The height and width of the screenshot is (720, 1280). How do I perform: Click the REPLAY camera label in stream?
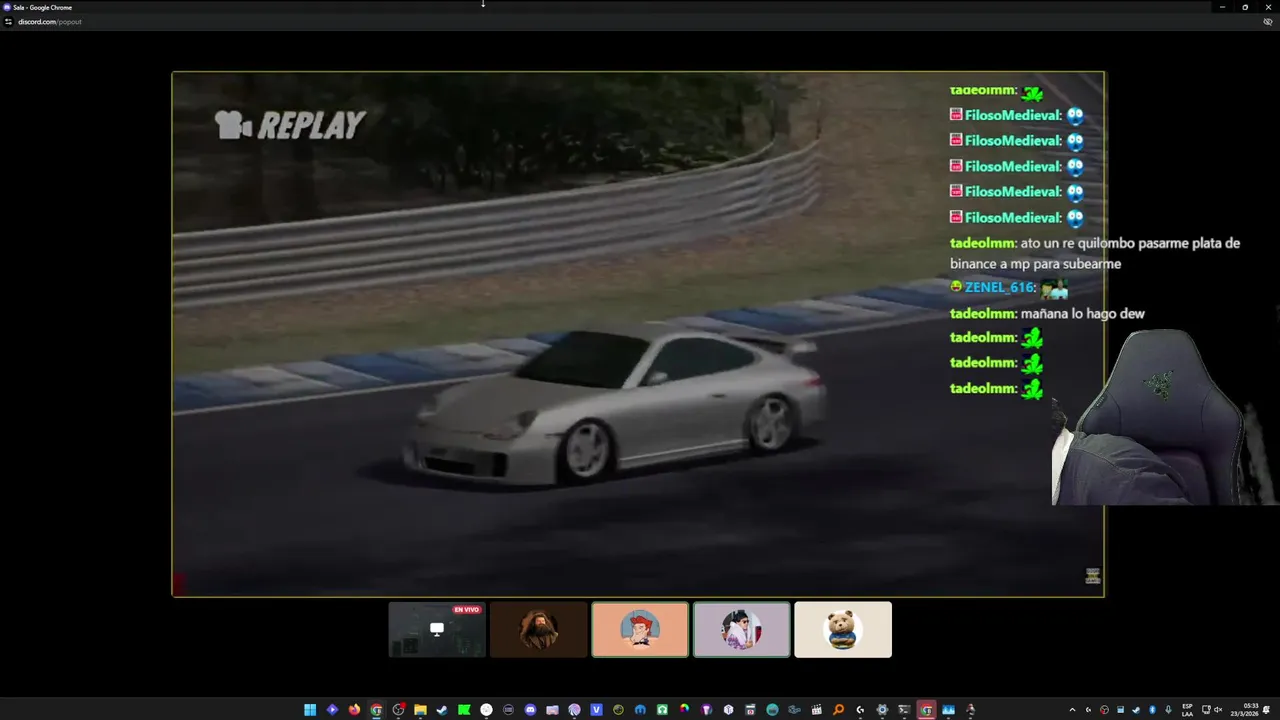pyautogui.click(x=290, y=125)
